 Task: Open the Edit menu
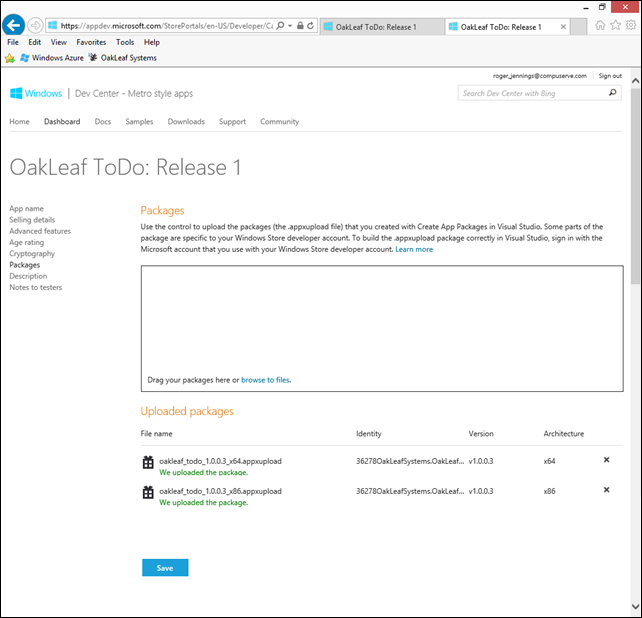(34, 42)
